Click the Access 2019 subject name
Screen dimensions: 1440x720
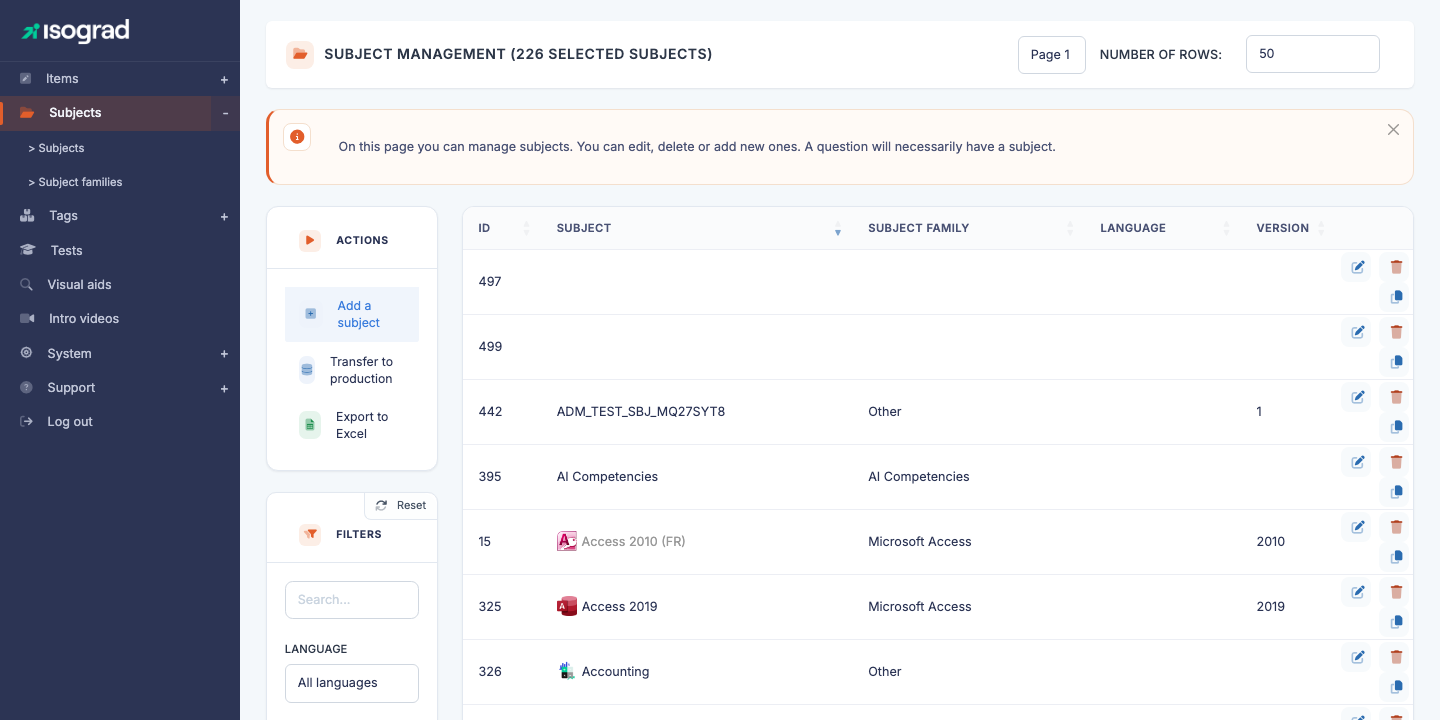click(x=620, y=607)
